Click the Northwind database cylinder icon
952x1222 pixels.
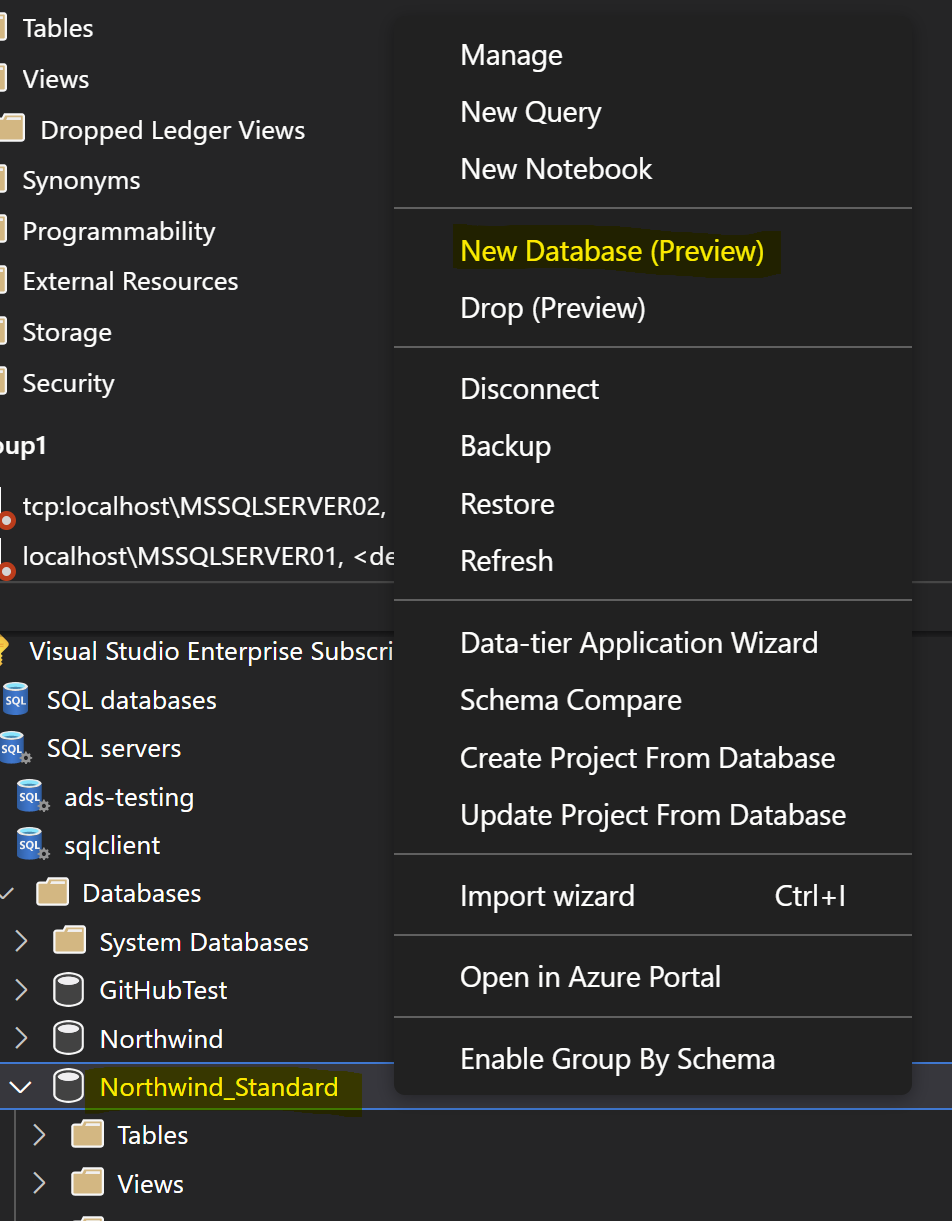tap(68, 1037)
